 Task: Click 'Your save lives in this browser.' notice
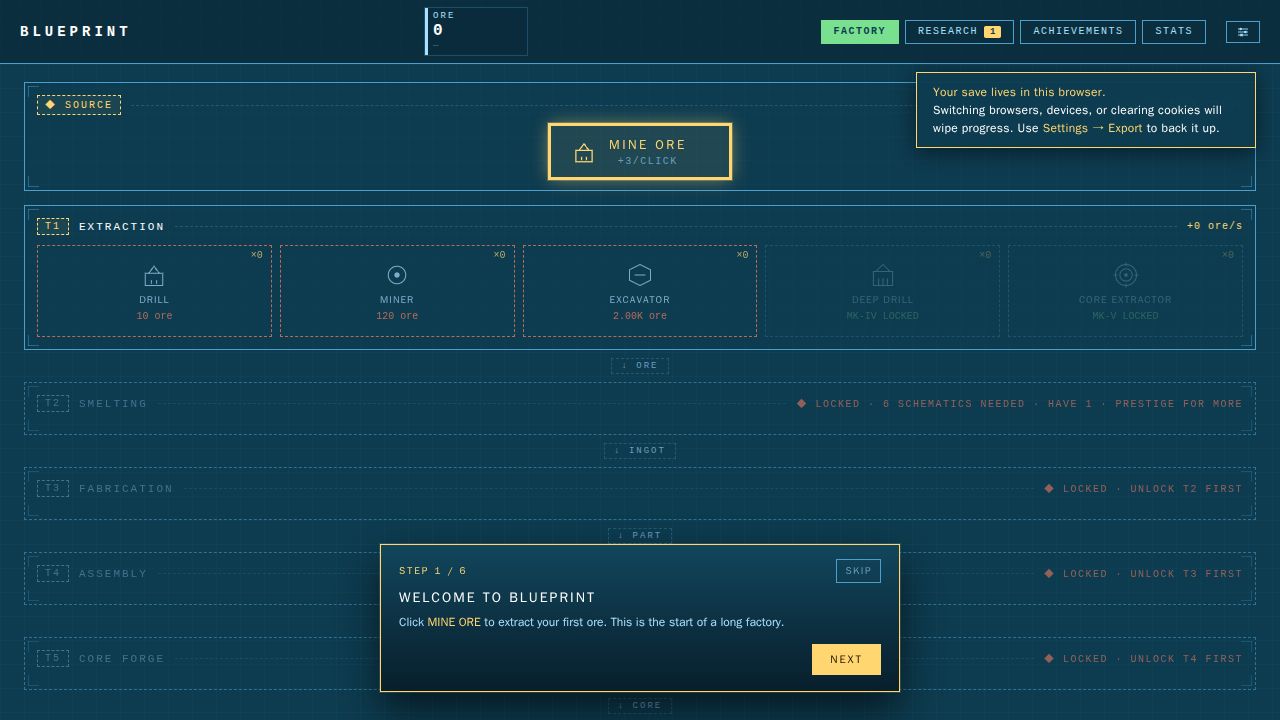click(1019, 92)
